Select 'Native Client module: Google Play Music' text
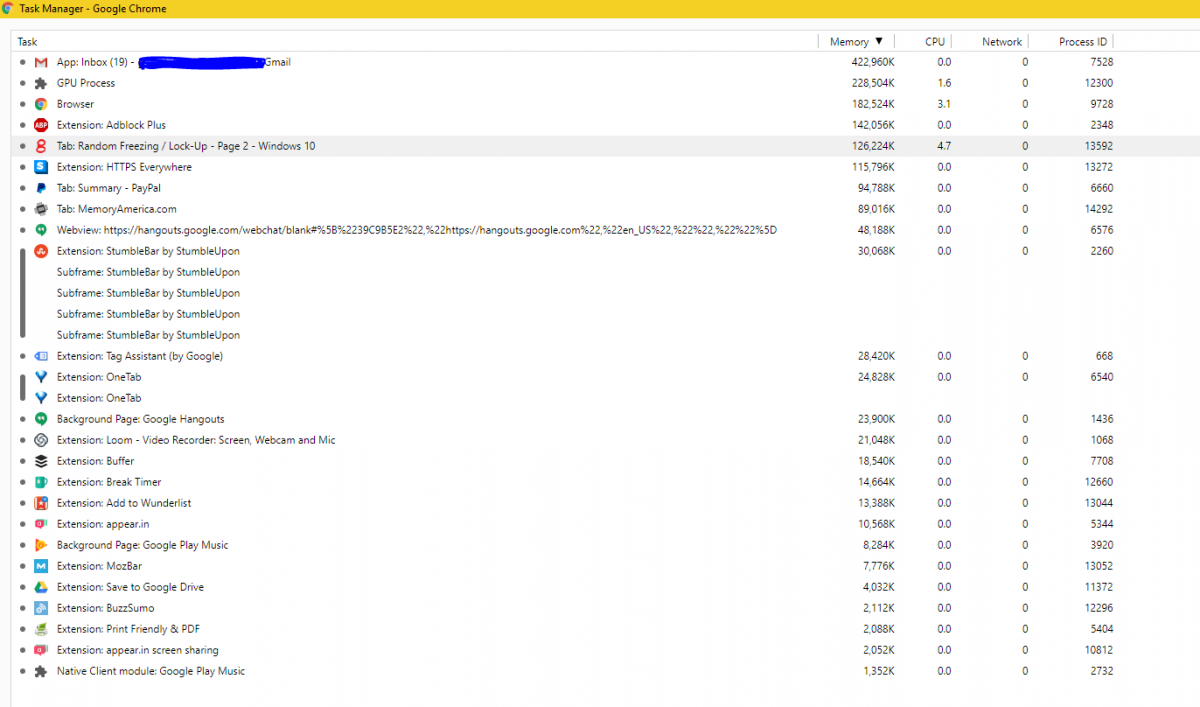 [151, 671]
